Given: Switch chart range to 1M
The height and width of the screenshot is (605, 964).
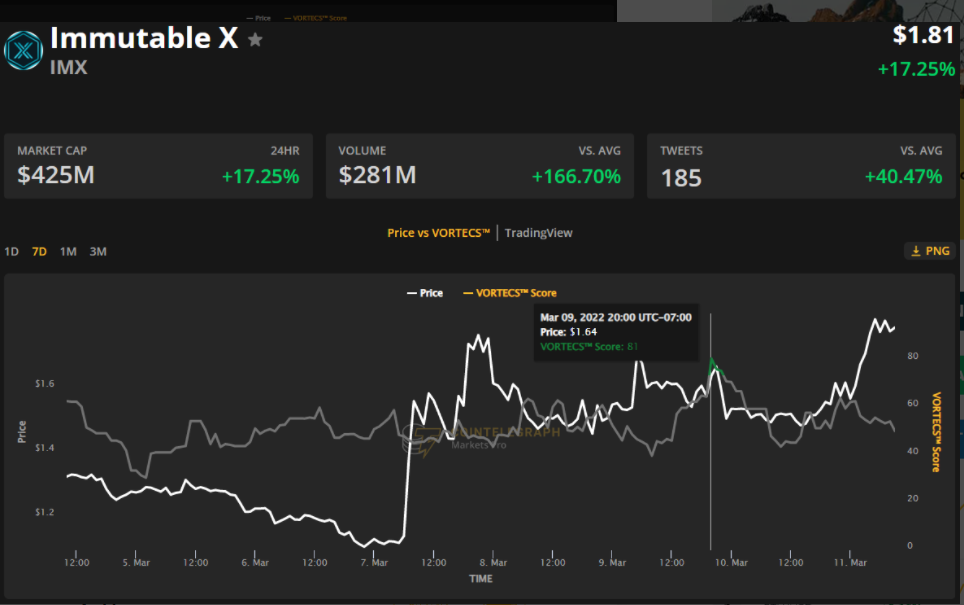Looking at the screenshot, I should [x=68, y=251].
